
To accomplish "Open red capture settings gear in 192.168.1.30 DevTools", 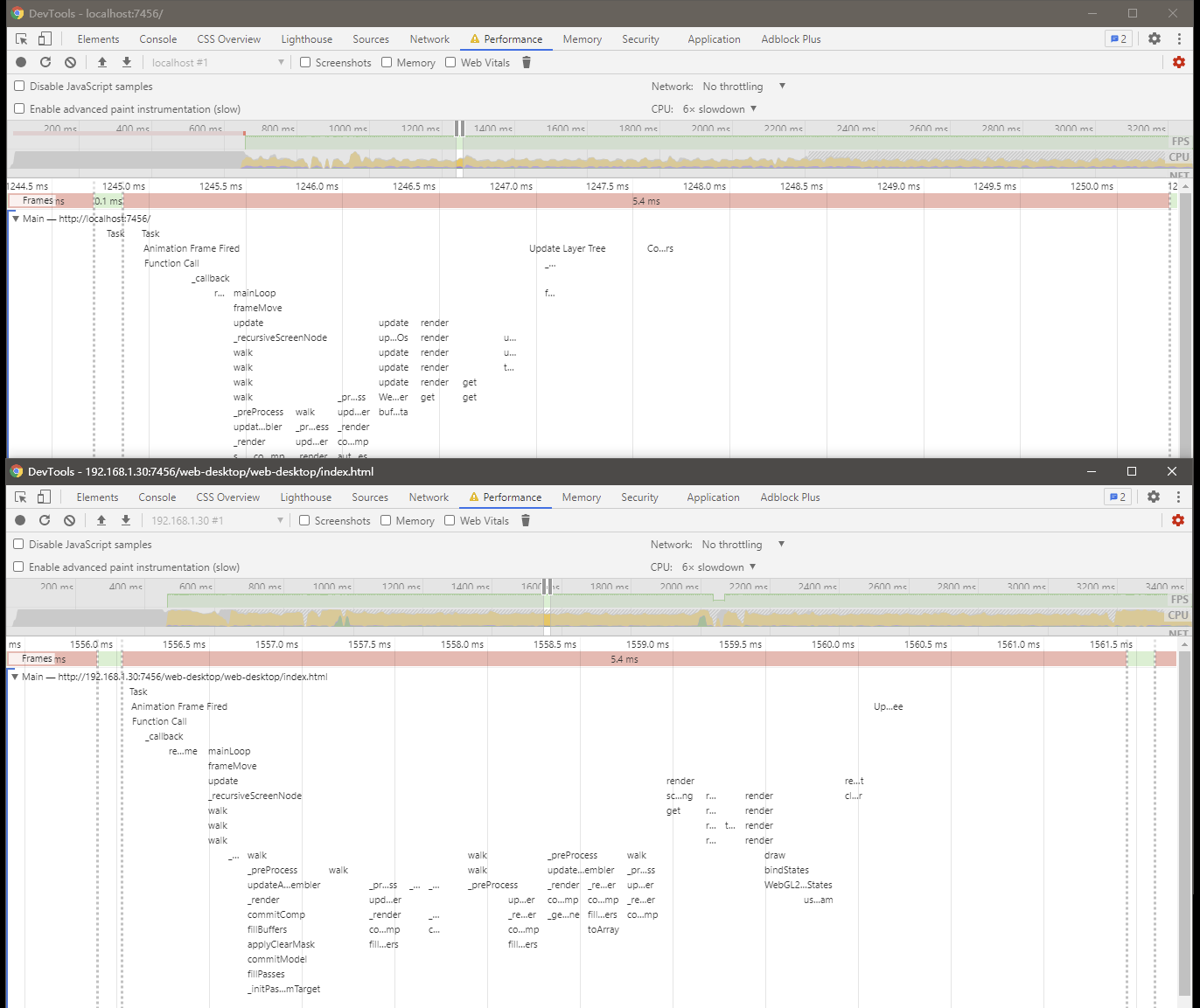I will [x=1178, y=520].
